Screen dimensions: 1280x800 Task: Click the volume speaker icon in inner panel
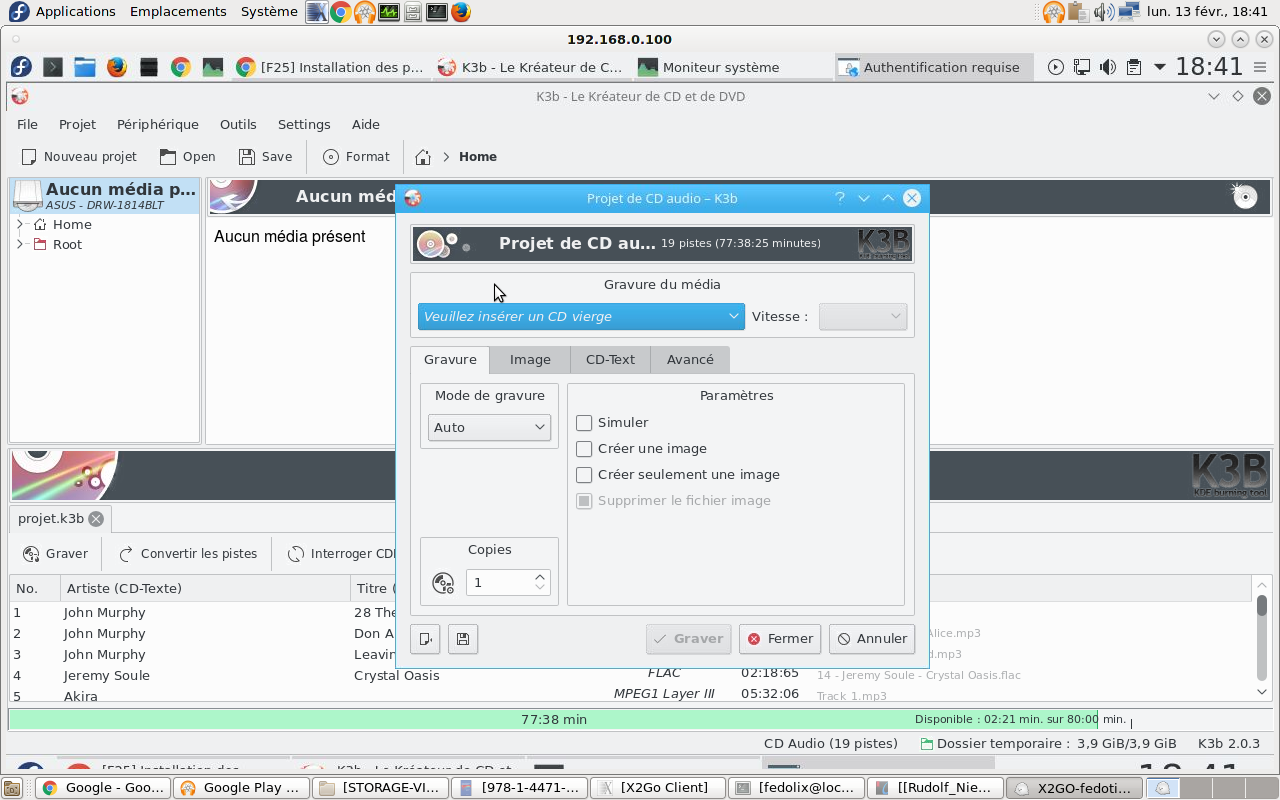pos(1108,67)
